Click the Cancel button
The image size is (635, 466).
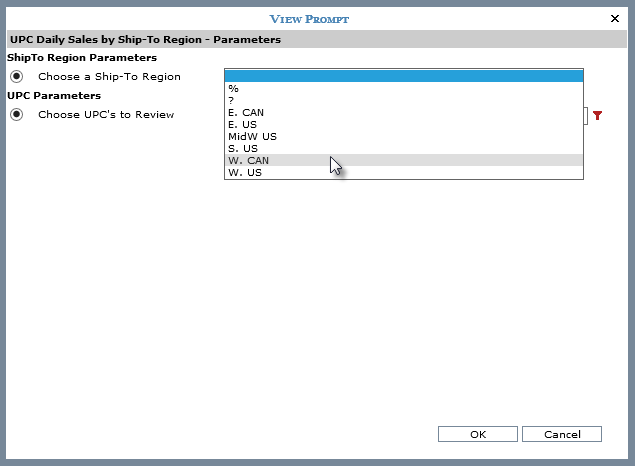560,434
